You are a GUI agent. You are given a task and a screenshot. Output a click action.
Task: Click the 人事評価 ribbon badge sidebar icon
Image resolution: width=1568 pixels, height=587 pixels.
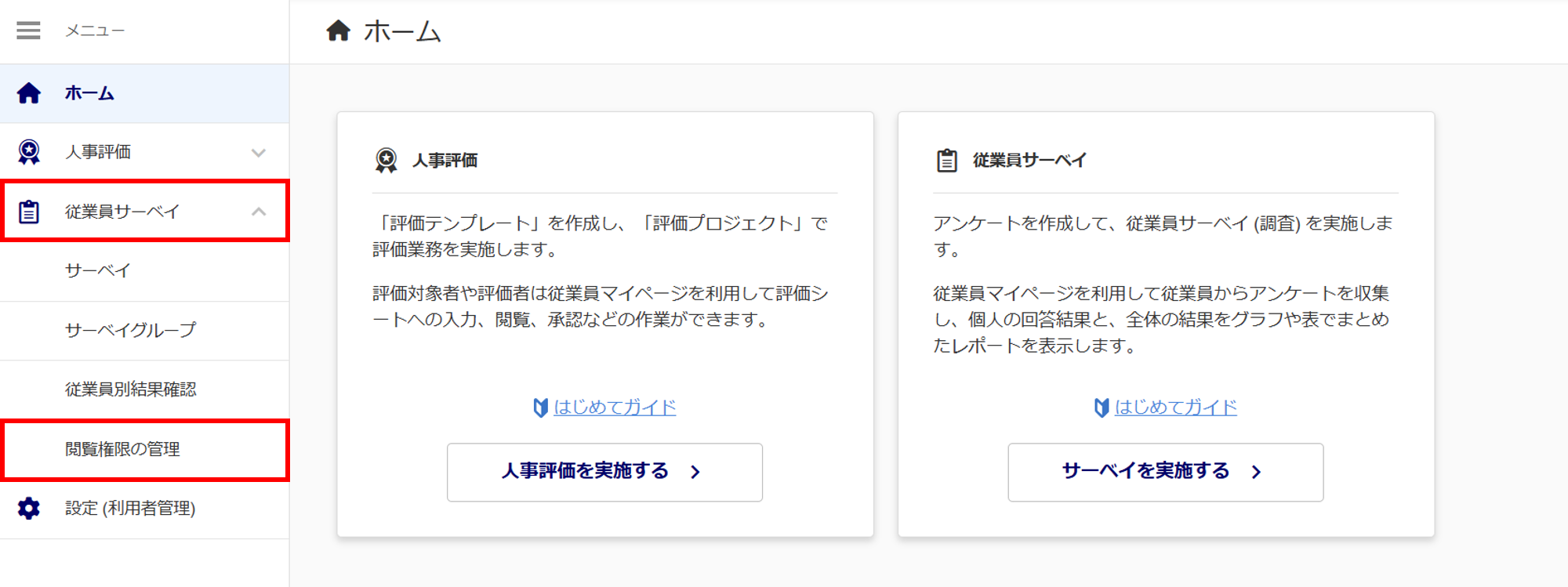tap(29, 152)
